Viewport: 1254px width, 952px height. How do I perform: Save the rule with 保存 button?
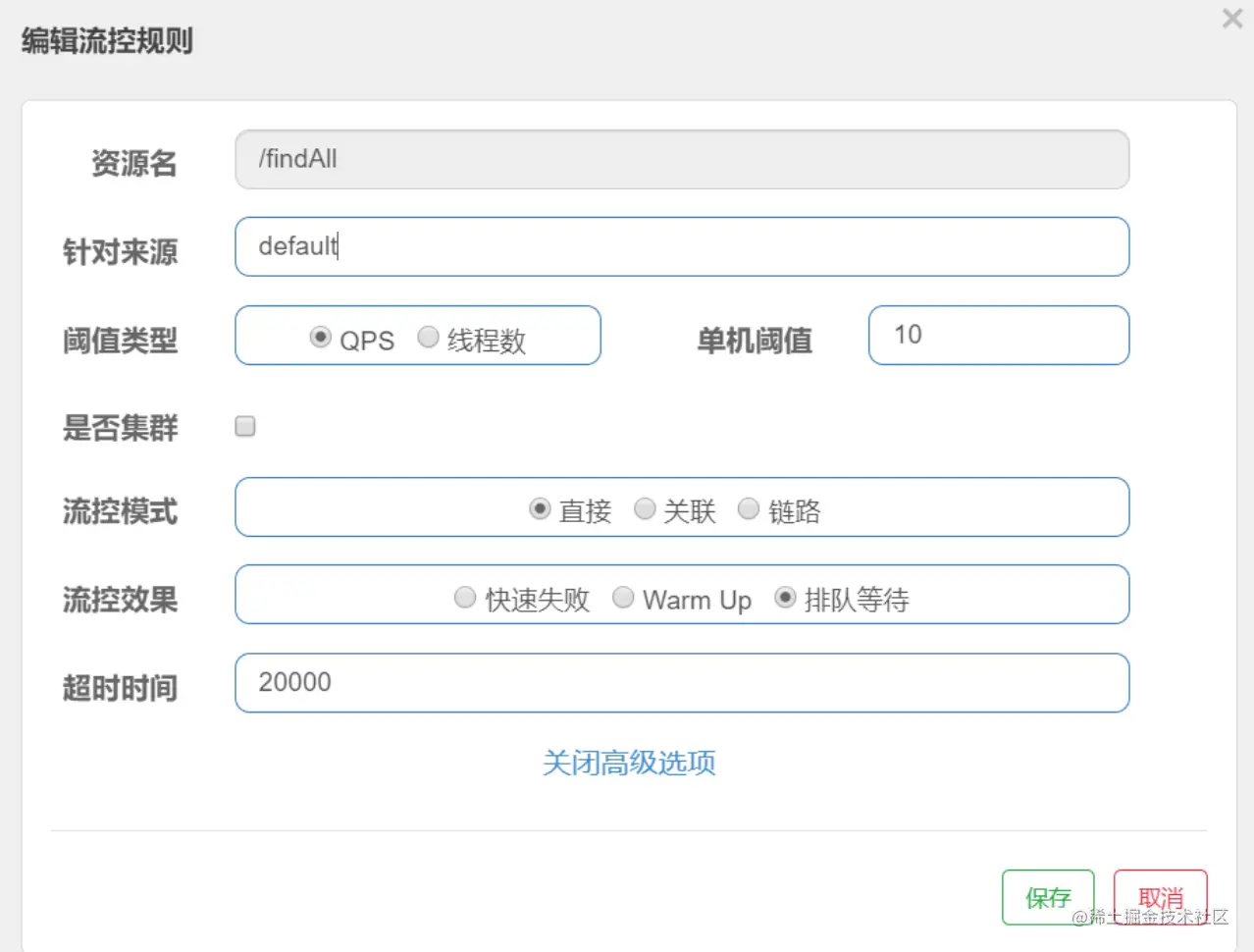[1048, 897]
